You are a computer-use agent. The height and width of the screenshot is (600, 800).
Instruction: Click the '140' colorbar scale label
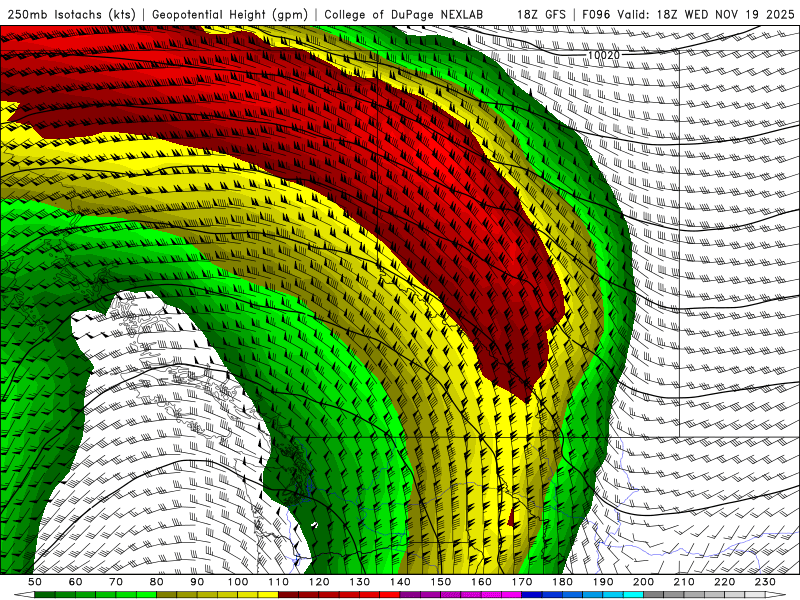pyautogui.click(x=400, y=582)
